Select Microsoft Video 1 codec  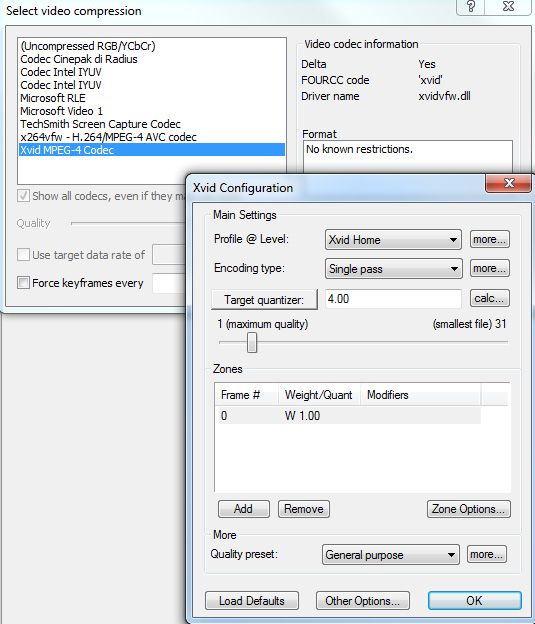coord(152,111)
